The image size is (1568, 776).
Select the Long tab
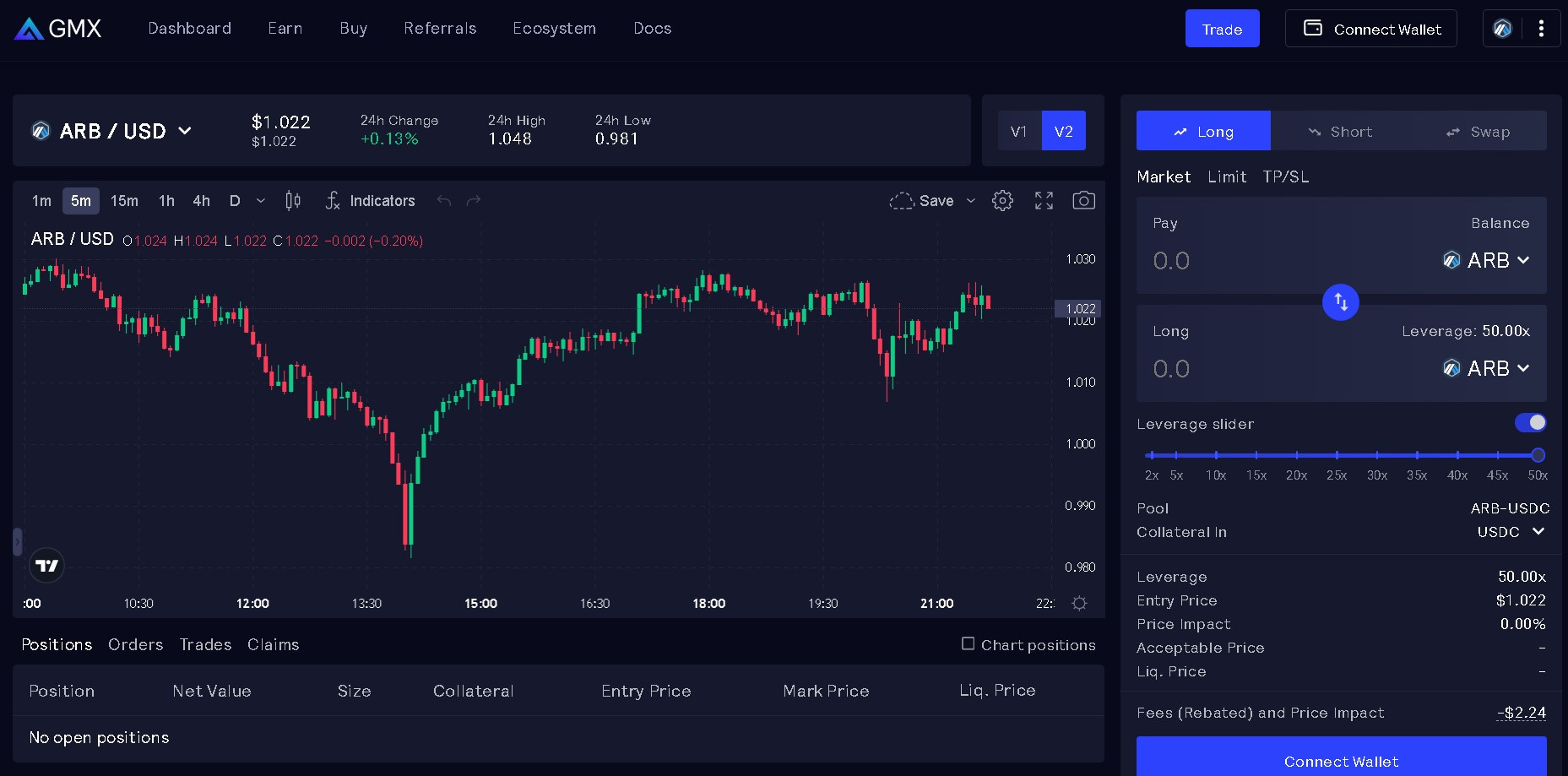[x=1203, y=131]
